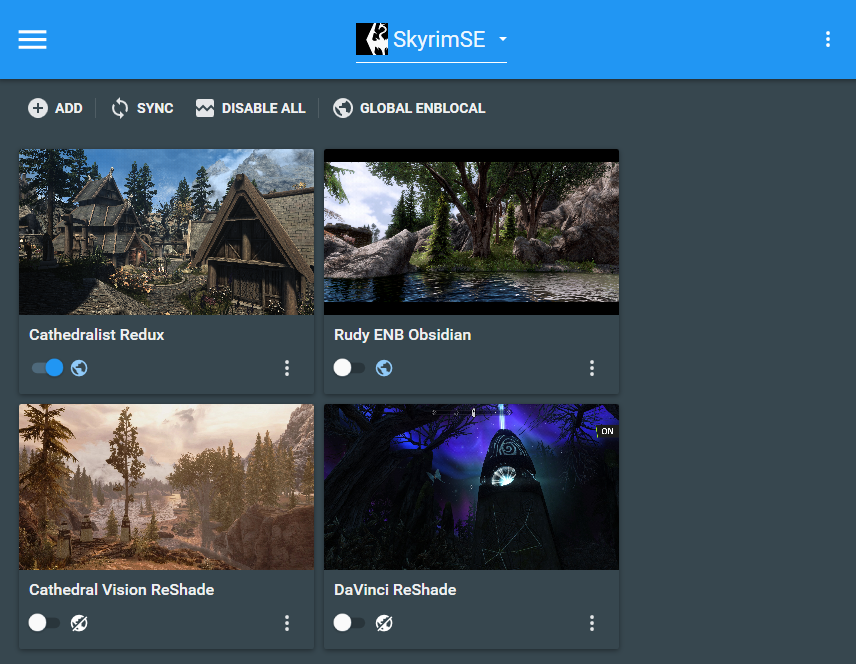The image size is (856, 664).
Task: Click the DaVinci ReShade preview image
Action: [x=472, y=487]
